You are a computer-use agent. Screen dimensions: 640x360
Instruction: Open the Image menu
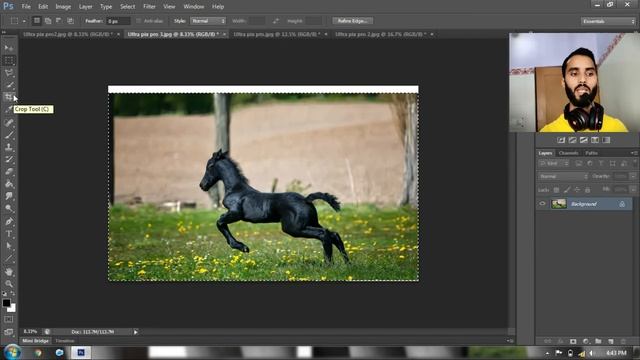coord(63,7)
